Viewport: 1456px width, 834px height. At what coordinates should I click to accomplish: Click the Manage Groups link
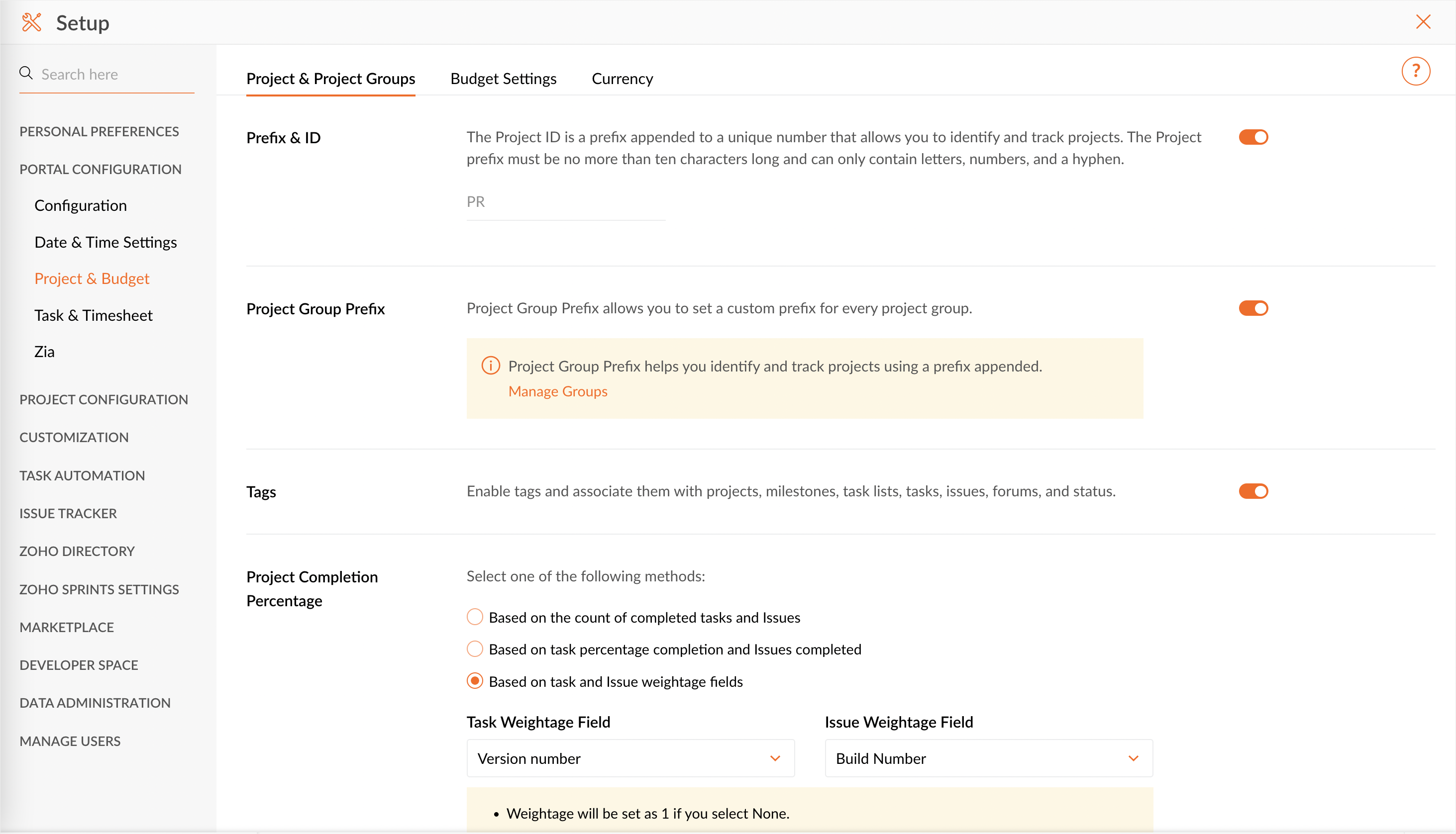[x=557, y=391]
